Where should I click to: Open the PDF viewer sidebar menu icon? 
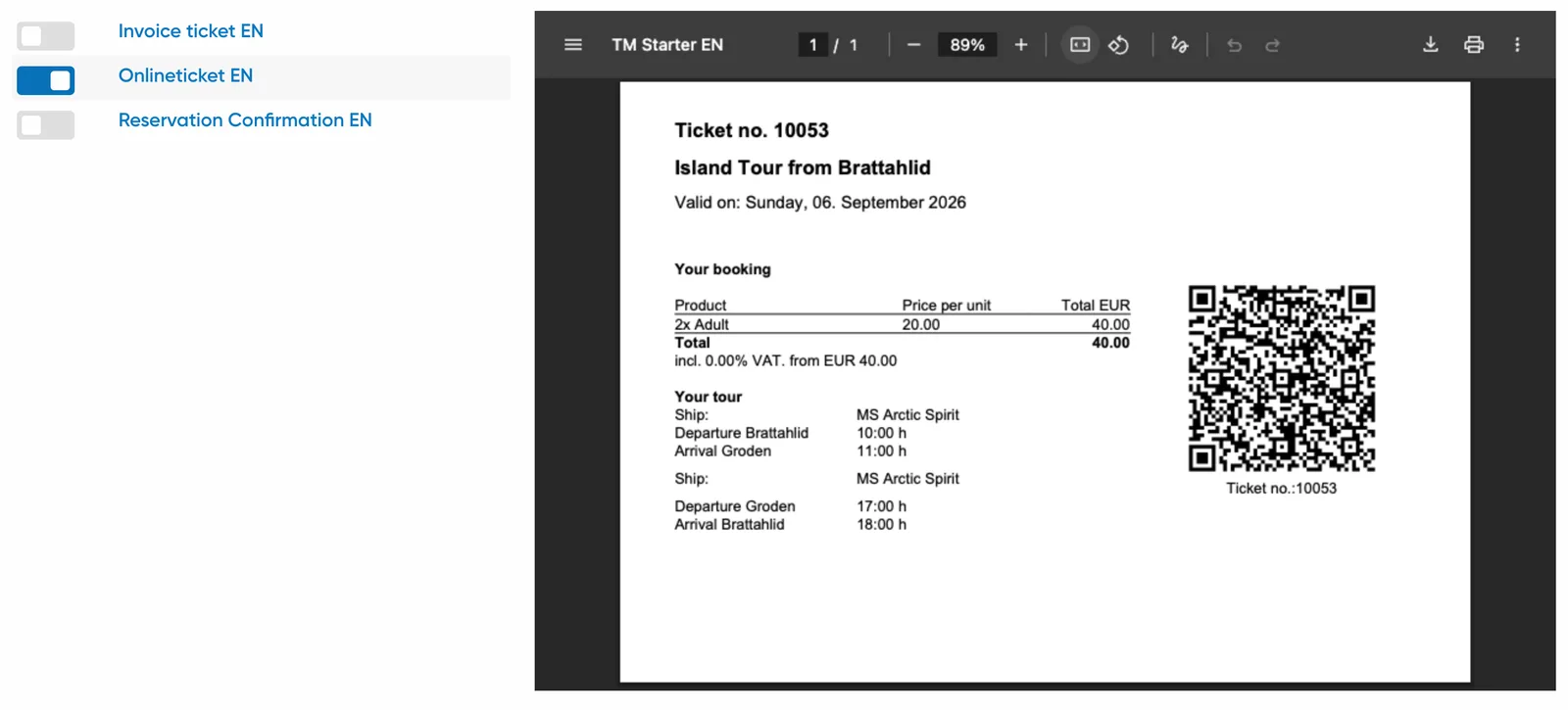pyautogui.click(x=573, y=45)
